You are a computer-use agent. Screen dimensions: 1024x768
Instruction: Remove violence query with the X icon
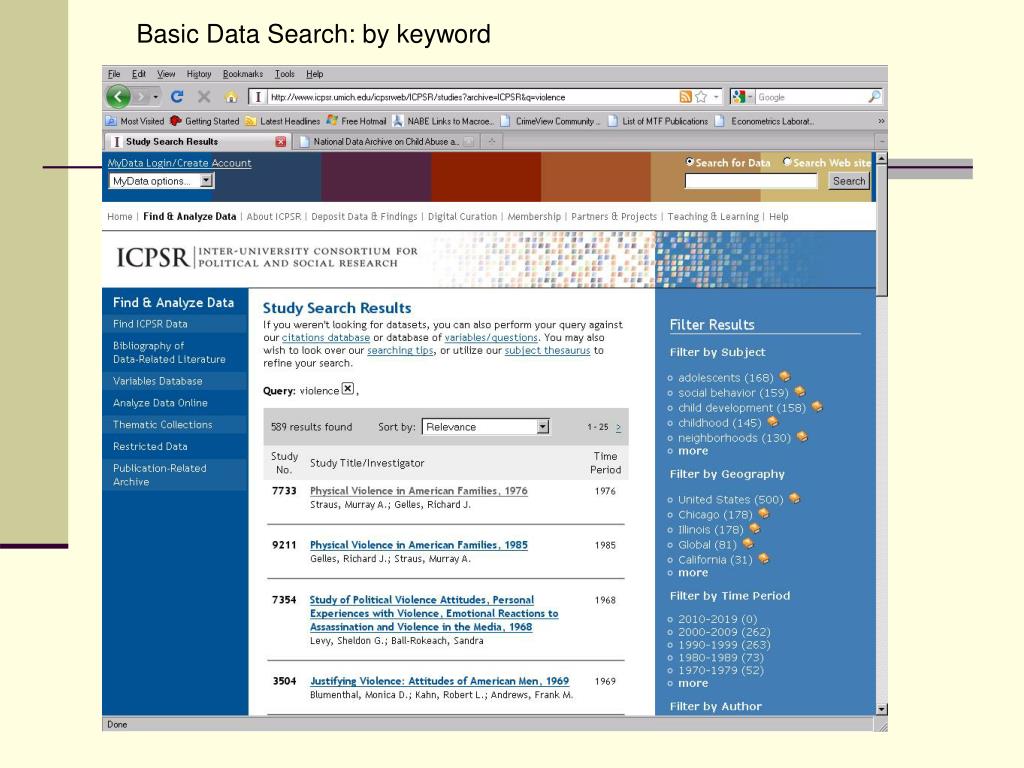[x=348, y=389]
